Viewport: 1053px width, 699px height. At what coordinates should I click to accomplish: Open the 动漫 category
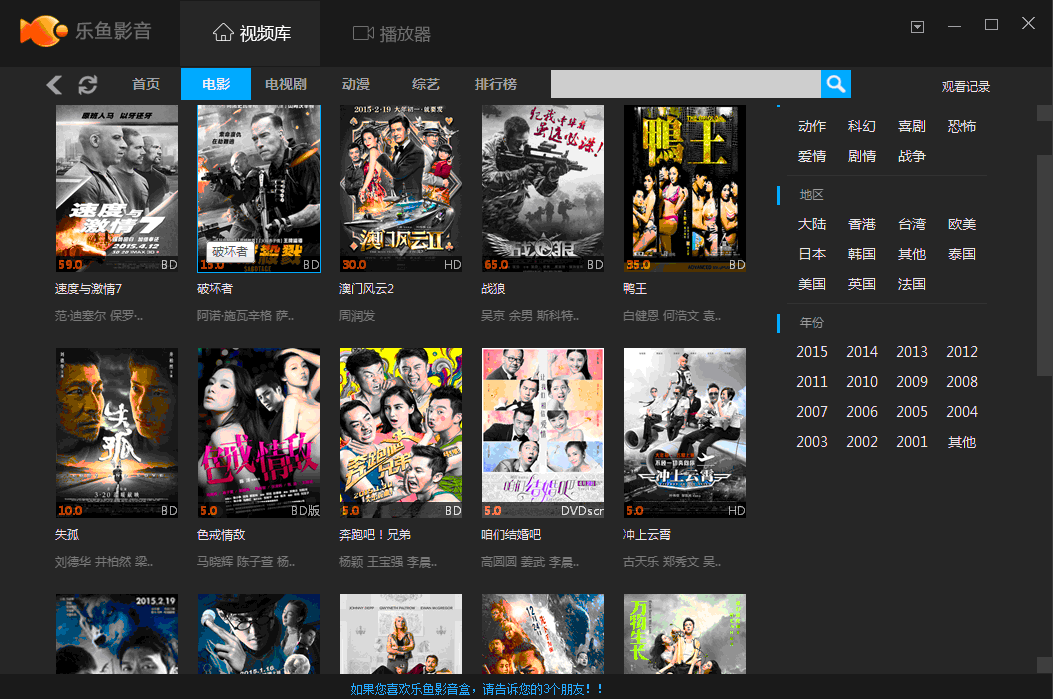pos(355,84)
